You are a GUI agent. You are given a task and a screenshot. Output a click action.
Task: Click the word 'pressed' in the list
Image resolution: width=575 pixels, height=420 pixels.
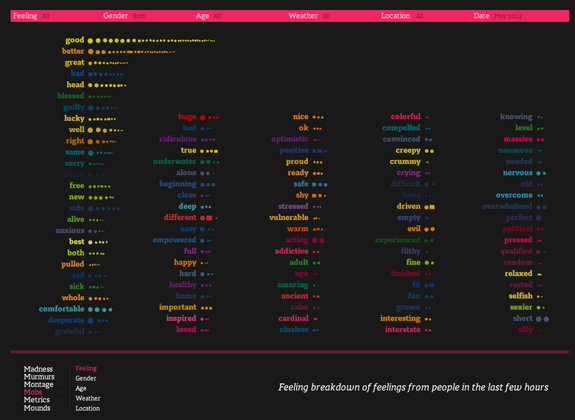pos(518,240)
